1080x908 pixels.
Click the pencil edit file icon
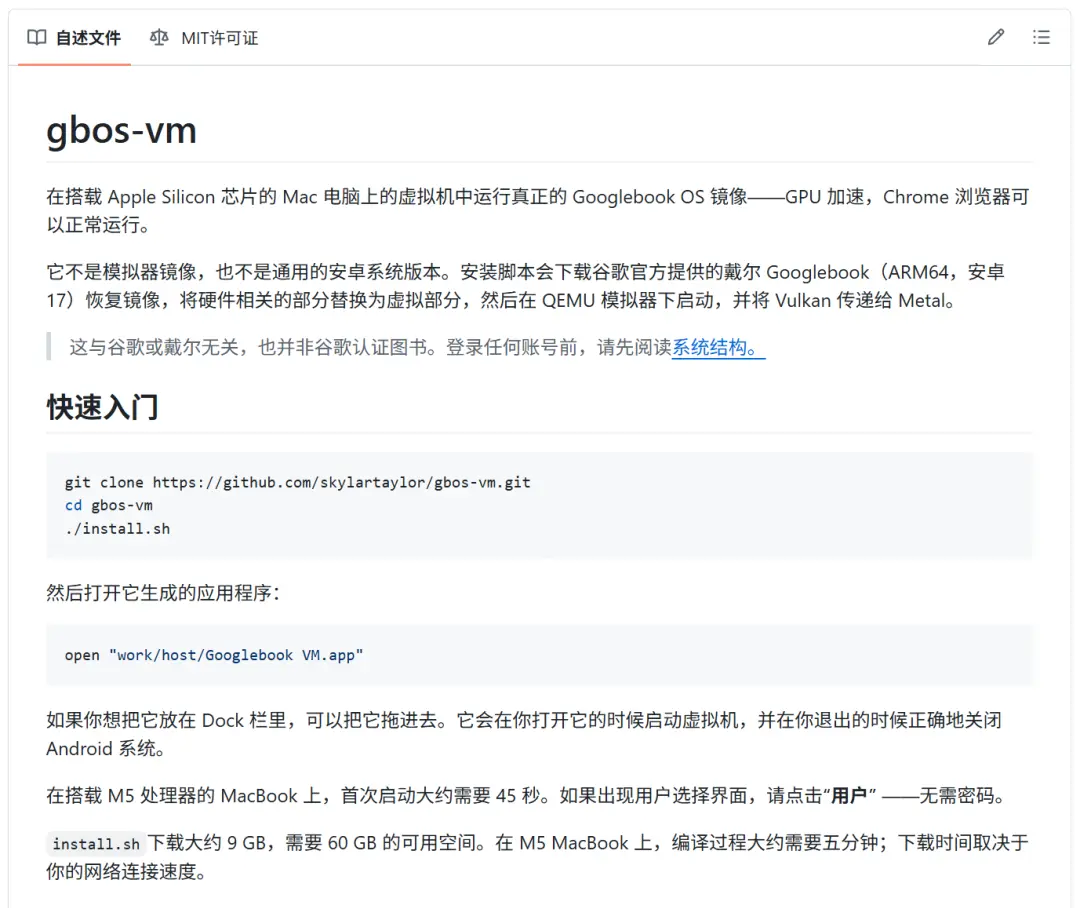[x=995, y=37]
